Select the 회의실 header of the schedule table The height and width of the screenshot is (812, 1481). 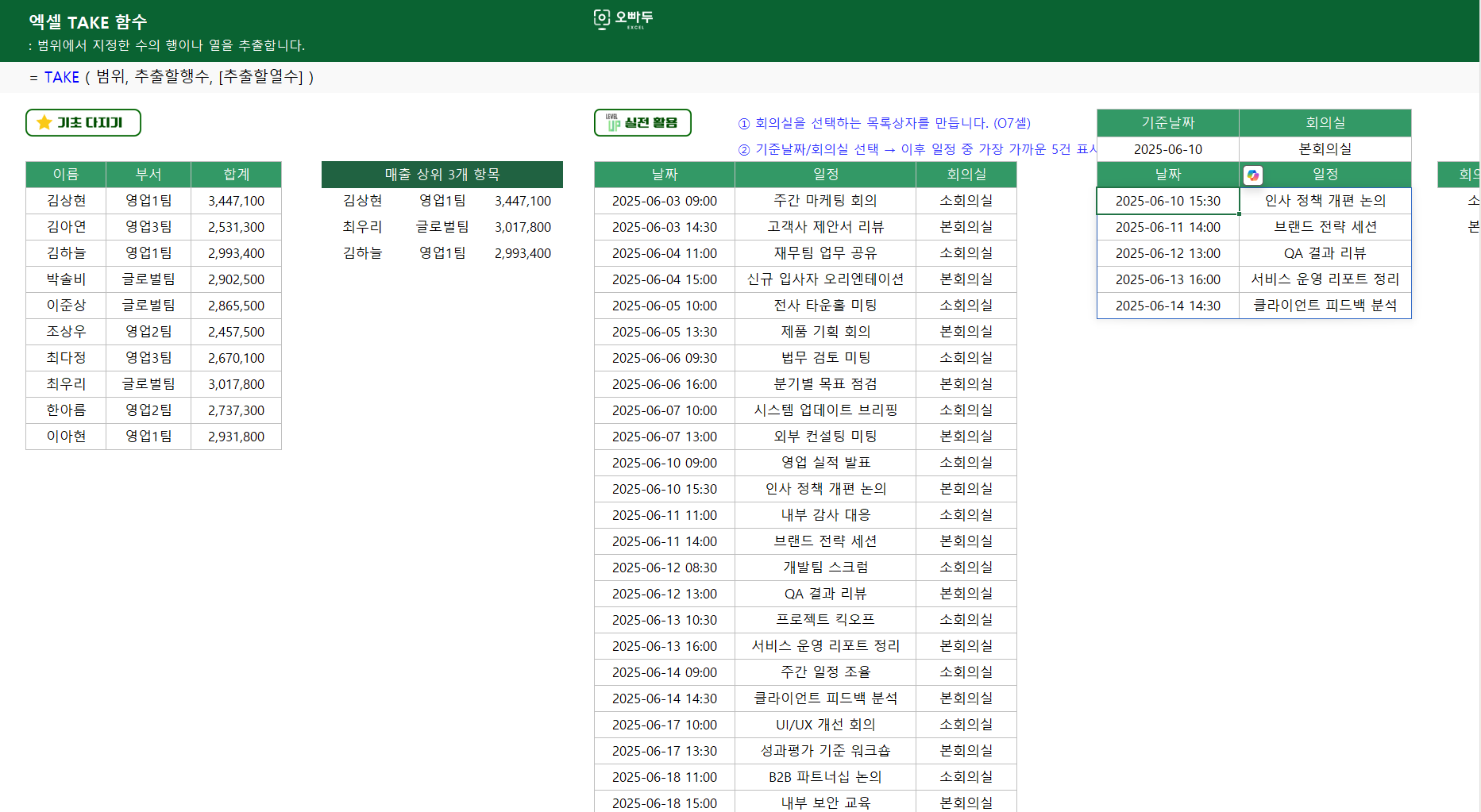(x=966, y=175)
